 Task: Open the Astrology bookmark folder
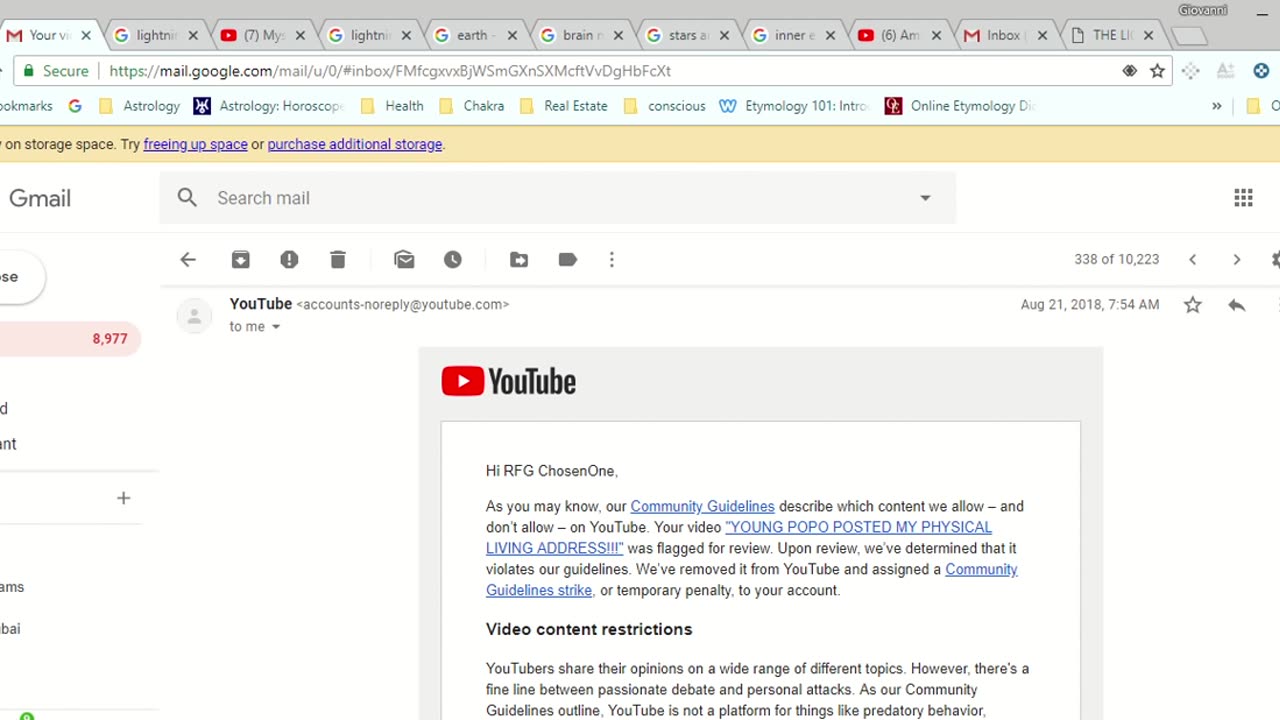pos(140,106)
